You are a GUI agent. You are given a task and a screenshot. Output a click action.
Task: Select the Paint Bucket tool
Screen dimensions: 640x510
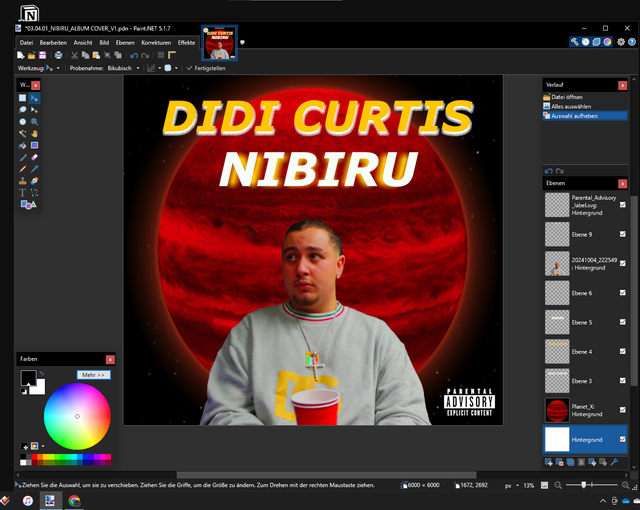(22, 145)
